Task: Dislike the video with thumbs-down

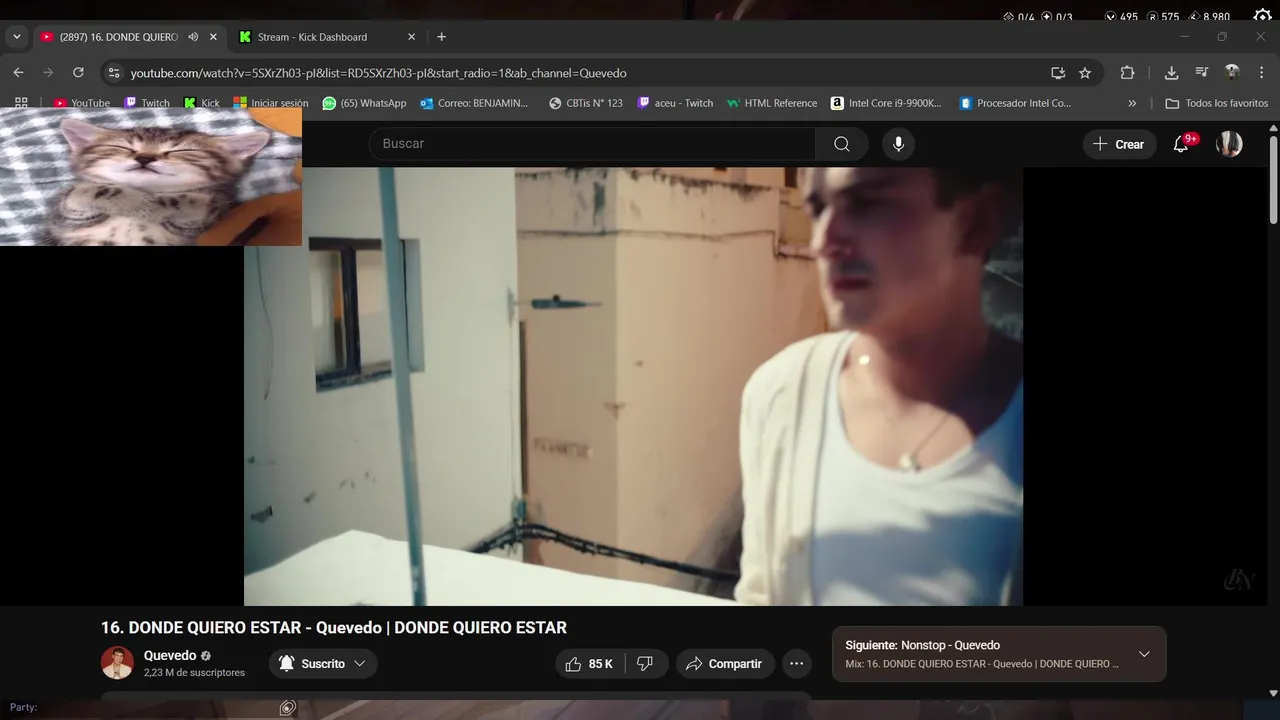Action: pos(646,664)
